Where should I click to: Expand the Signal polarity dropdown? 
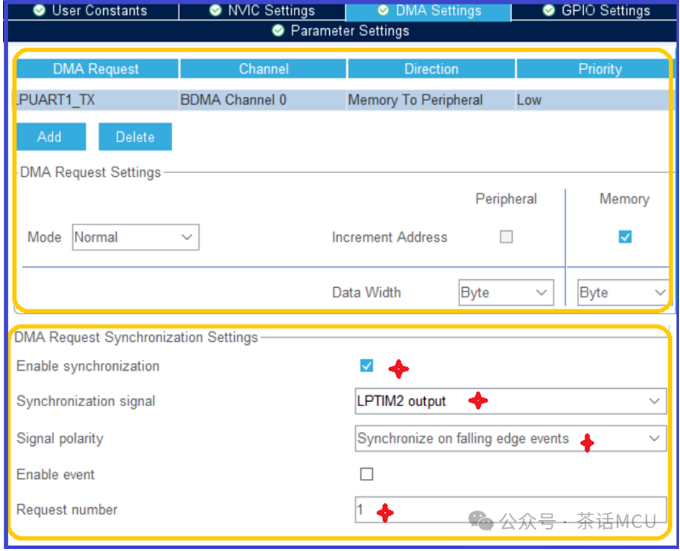[510, 438]
